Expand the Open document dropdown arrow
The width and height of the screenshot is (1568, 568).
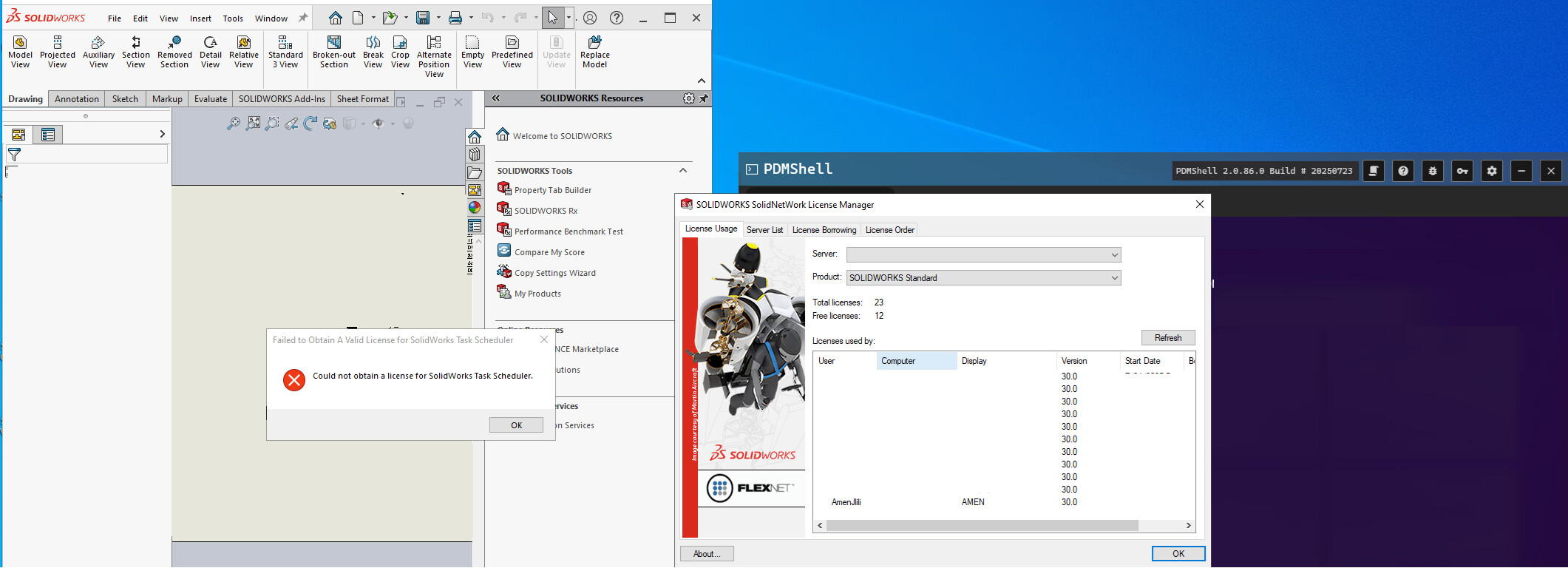[406, 18]
